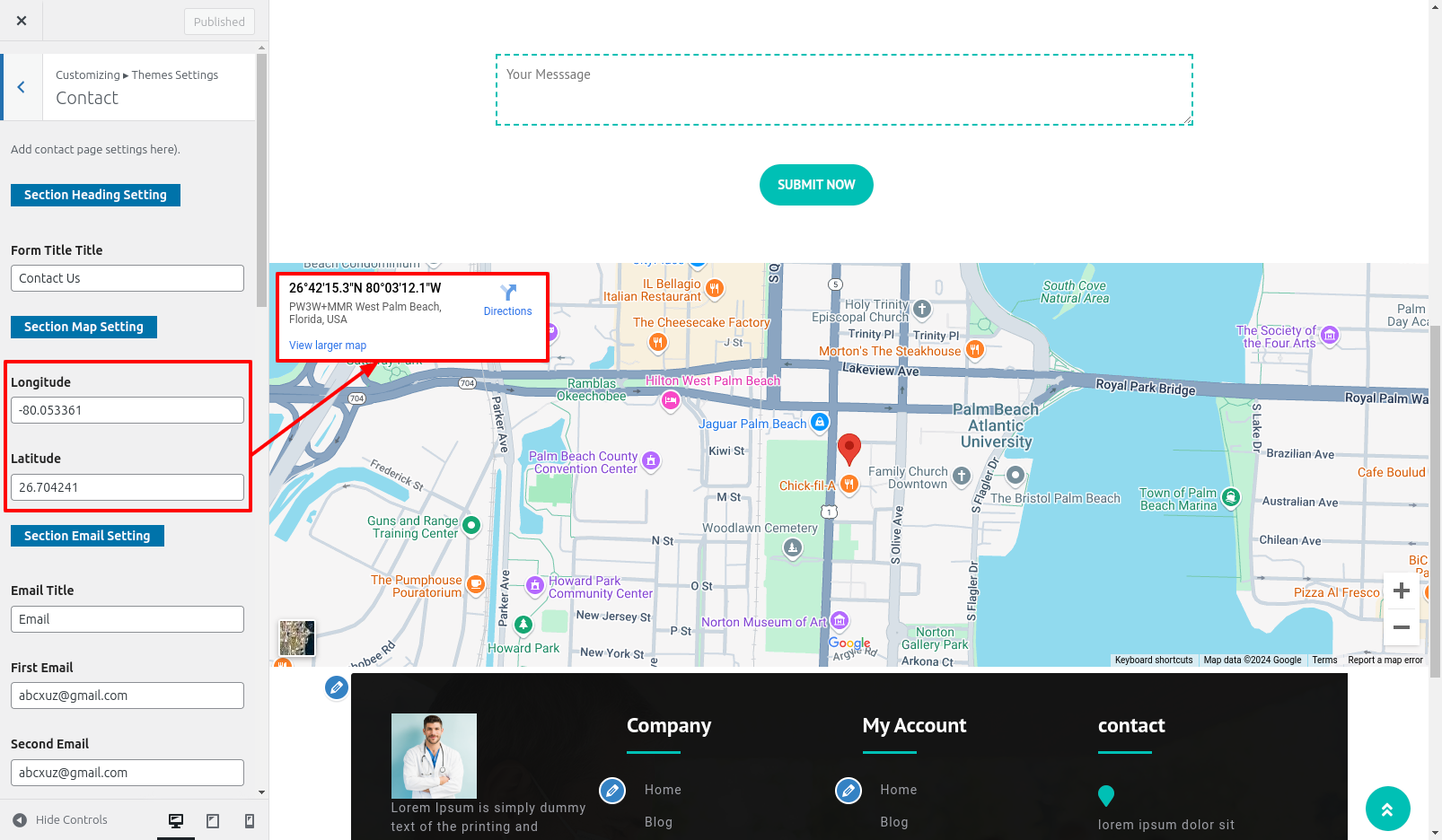1442x840 pixels.
Task: Focus the Latitude input field
Action: click(127, 487)
